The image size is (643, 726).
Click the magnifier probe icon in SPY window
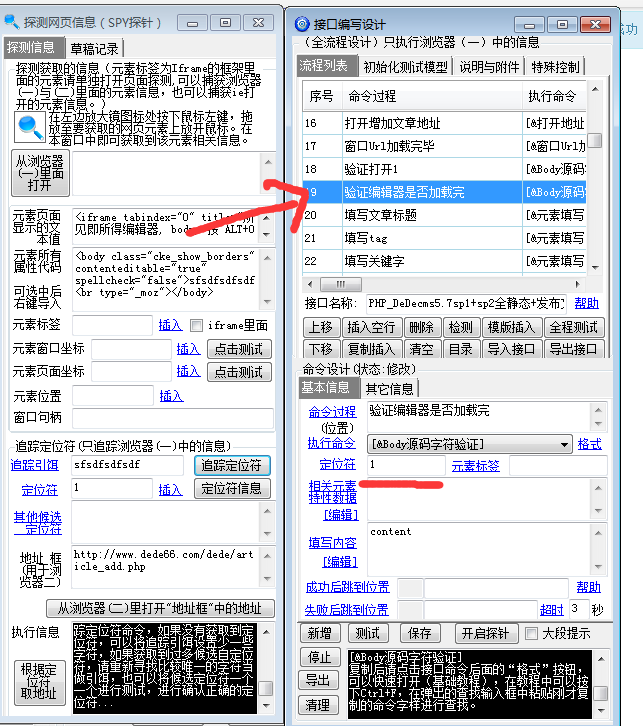point(30,127)
